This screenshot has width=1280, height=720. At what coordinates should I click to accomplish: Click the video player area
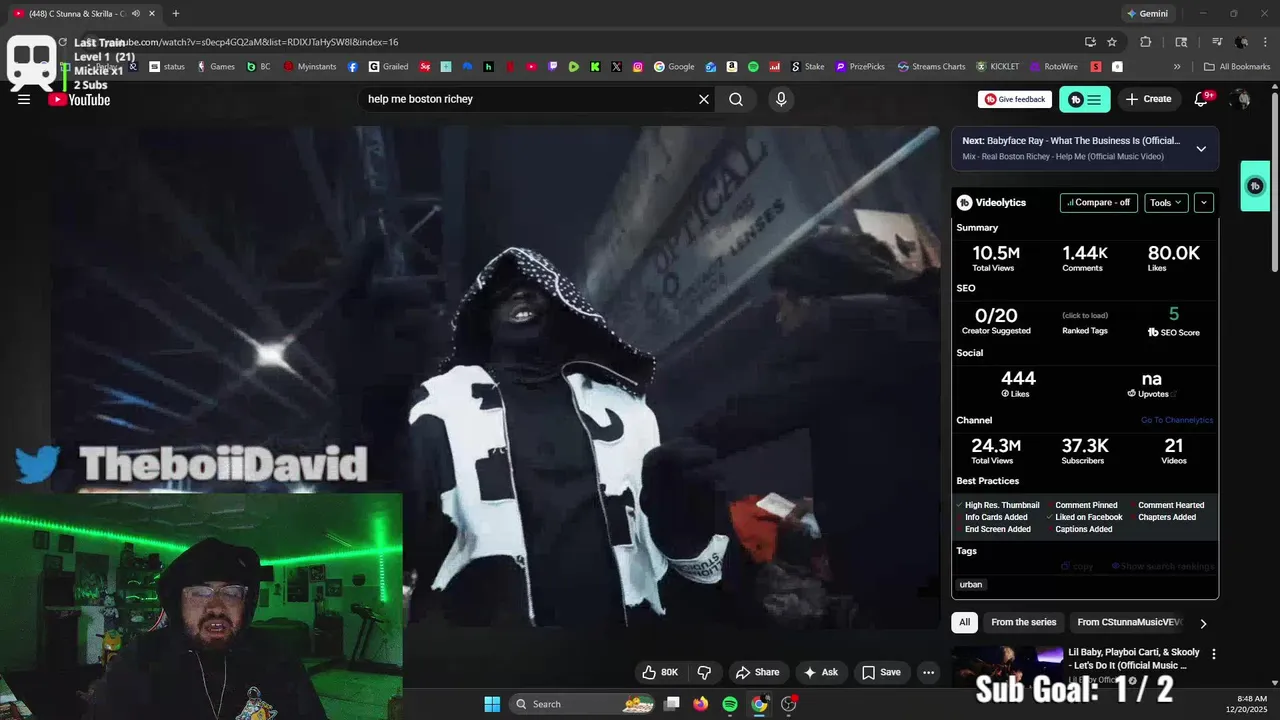pos(495,378)
